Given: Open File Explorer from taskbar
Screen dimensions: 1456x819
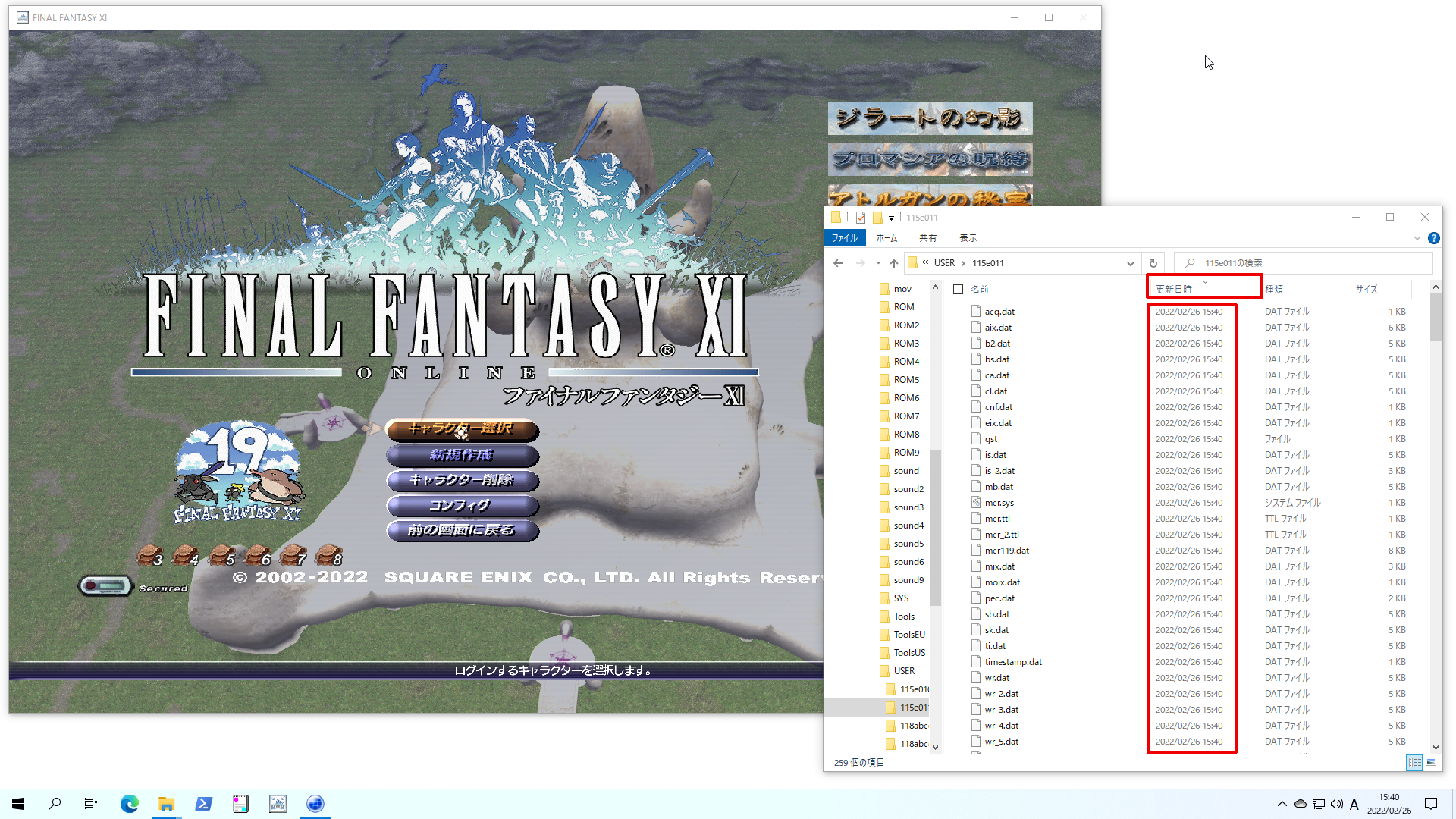Looking at the screenshot, I should click(167, 804).
